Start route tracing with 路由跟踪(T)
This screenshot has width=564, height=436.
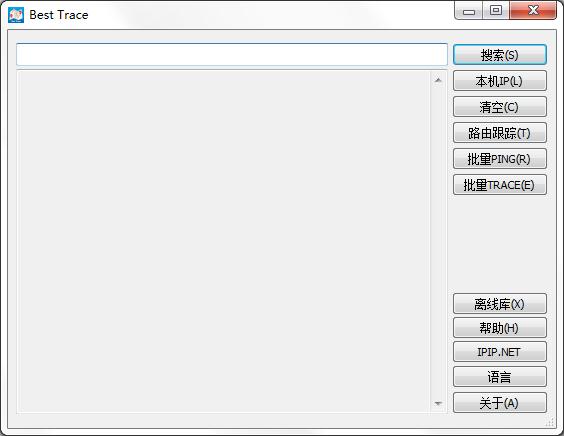pyautogui.click(x=500, y=133)
